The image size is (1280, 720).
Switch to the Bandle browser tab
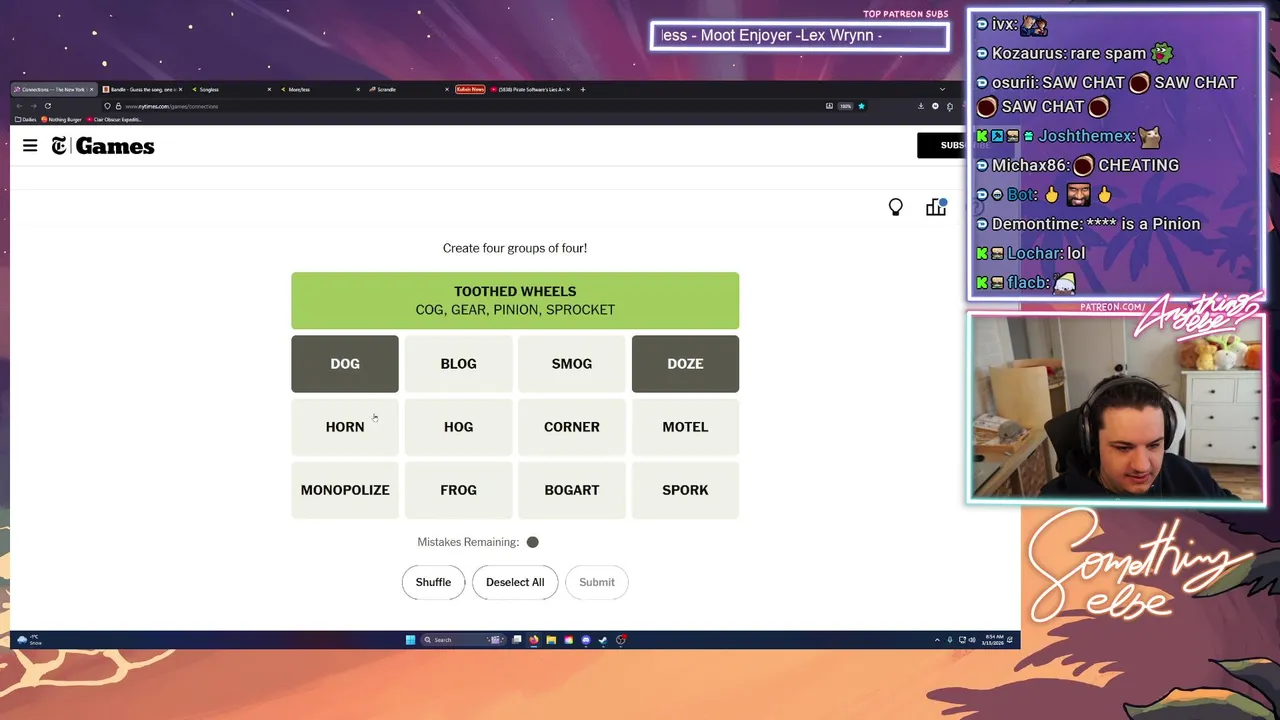coord(140,89)
